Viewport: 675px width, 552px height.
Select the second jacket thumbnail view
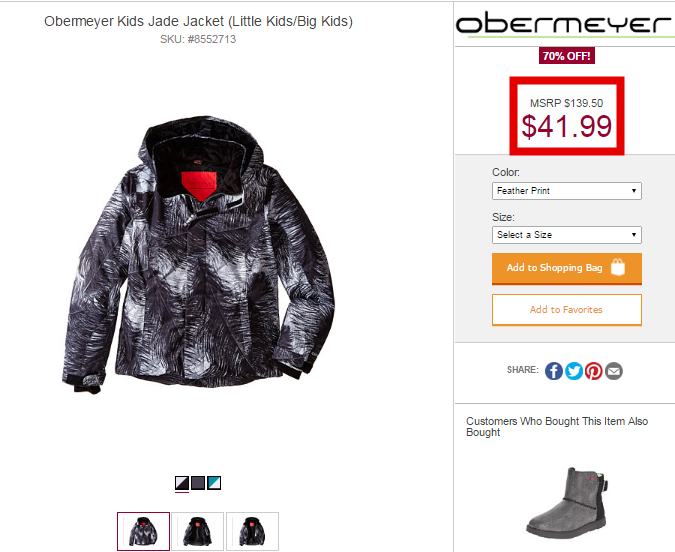pos(198,531)
